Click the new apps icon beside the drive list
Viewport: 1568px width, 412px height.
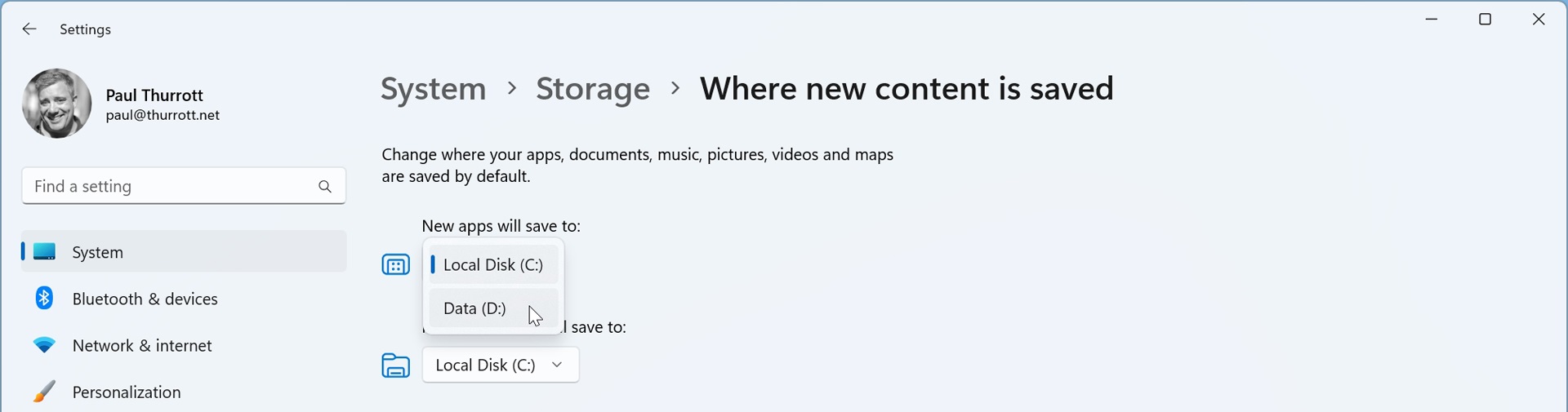pos(396,265)
